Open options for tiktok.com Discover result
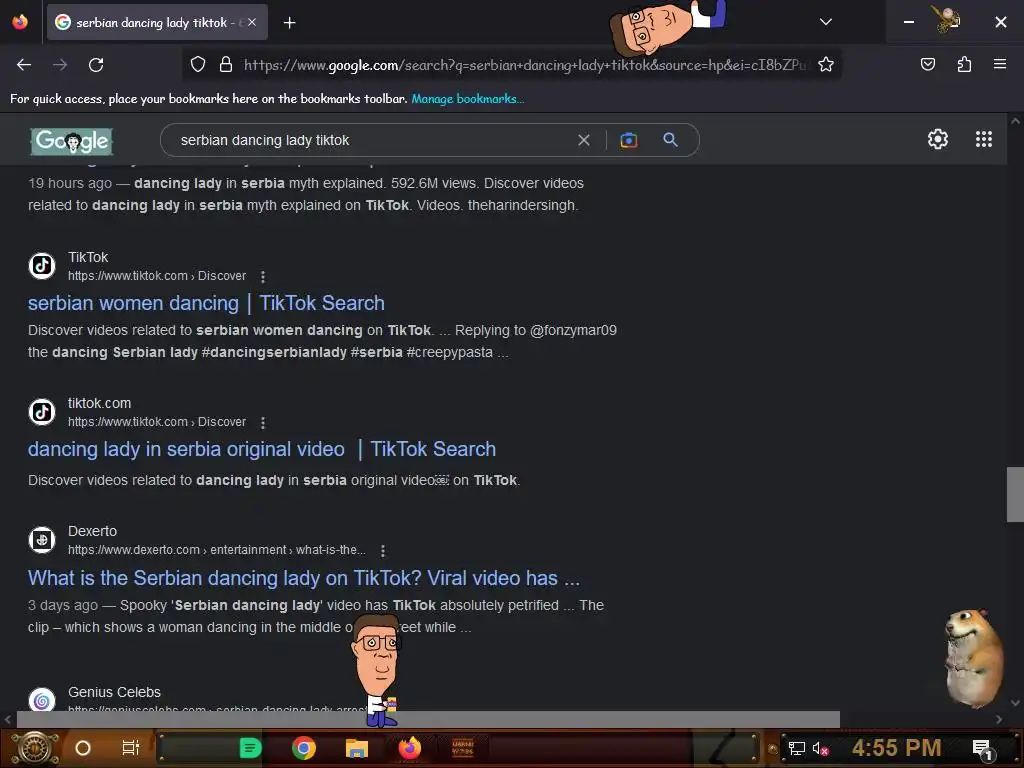This screenshot has height=768, width=1024. coord(263,423)
